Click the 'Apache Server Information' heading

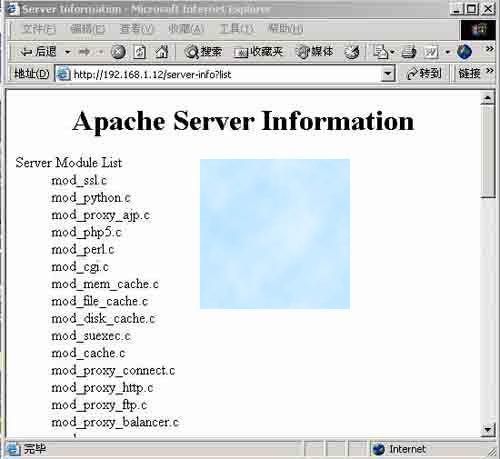243,121
